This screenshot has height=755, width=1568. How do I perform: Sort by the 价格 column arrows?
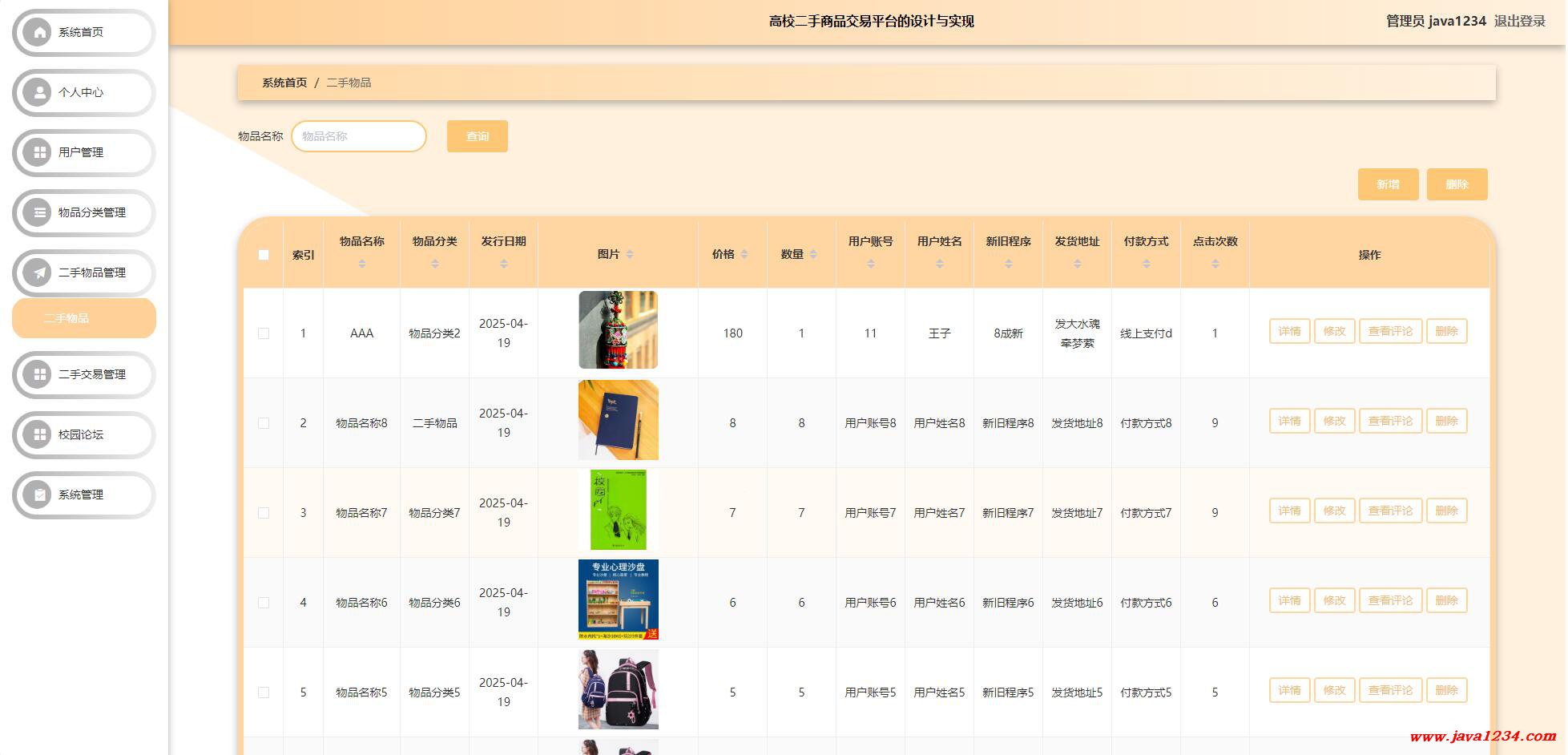coord(744,254)
